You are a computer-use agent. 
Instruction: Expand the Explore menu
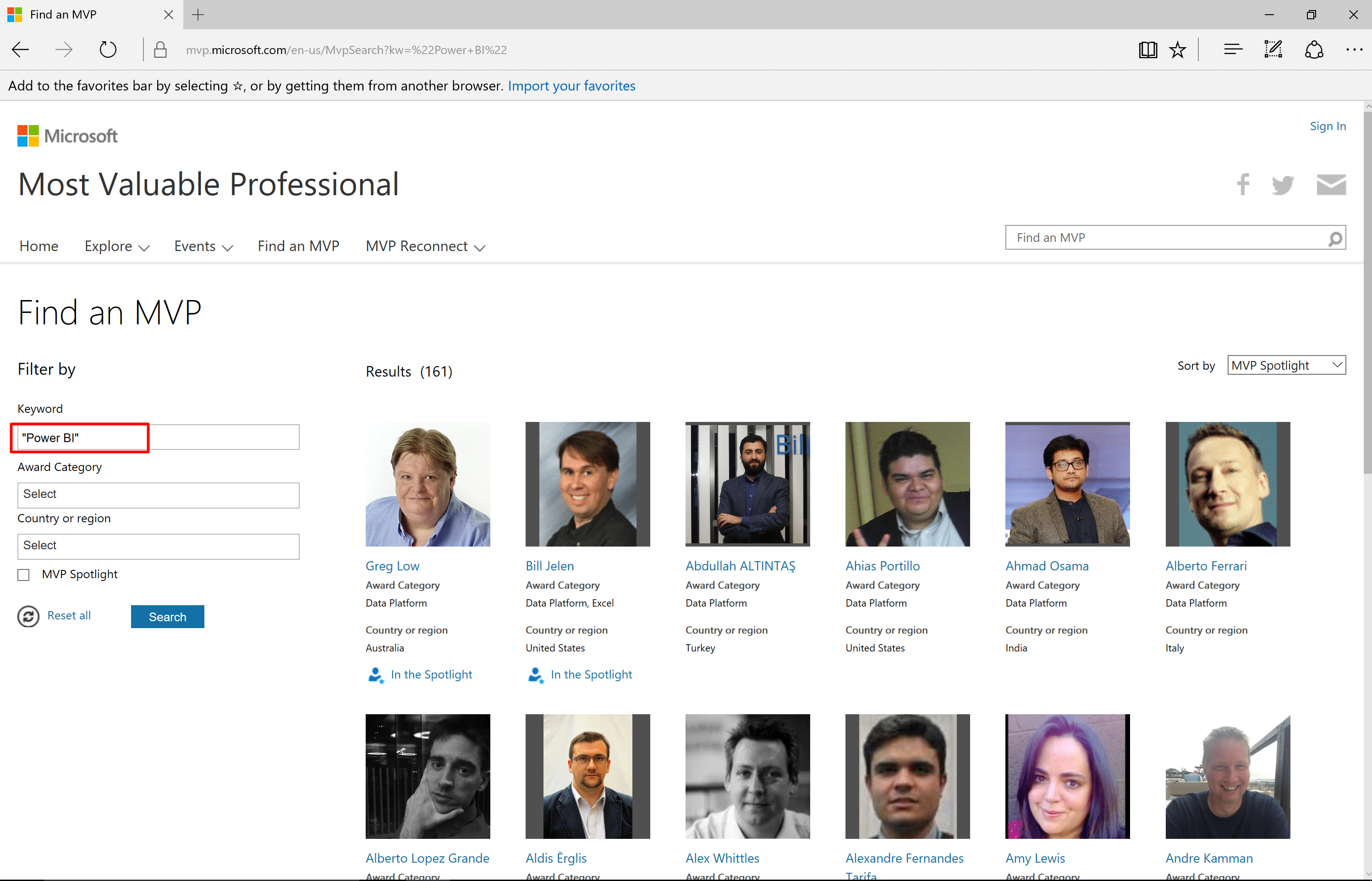(x=117, y=246)
